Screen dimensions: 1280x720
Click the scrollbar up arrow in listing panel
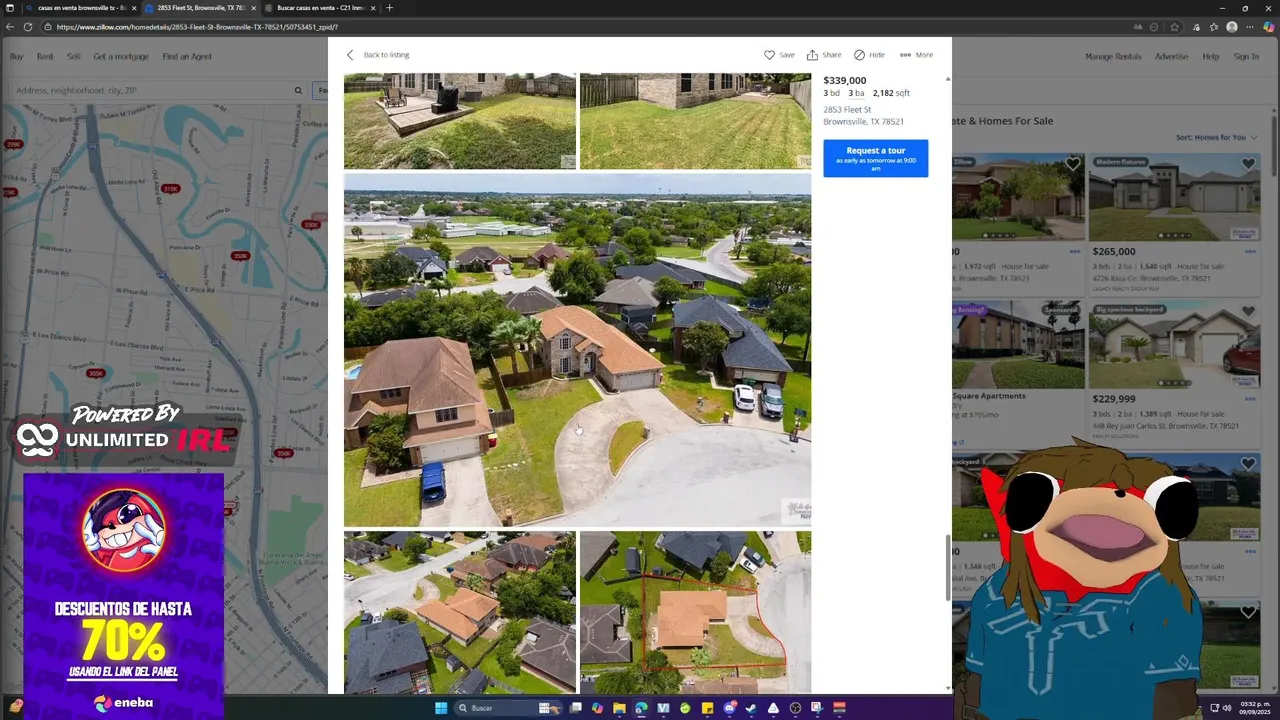click(x=948, y=78)
